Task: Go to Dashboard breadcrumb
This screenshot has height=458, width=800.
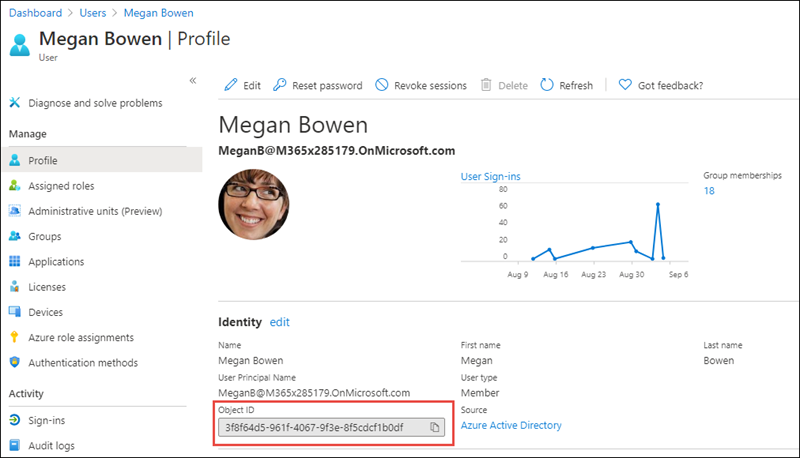Action: point(35,13)
